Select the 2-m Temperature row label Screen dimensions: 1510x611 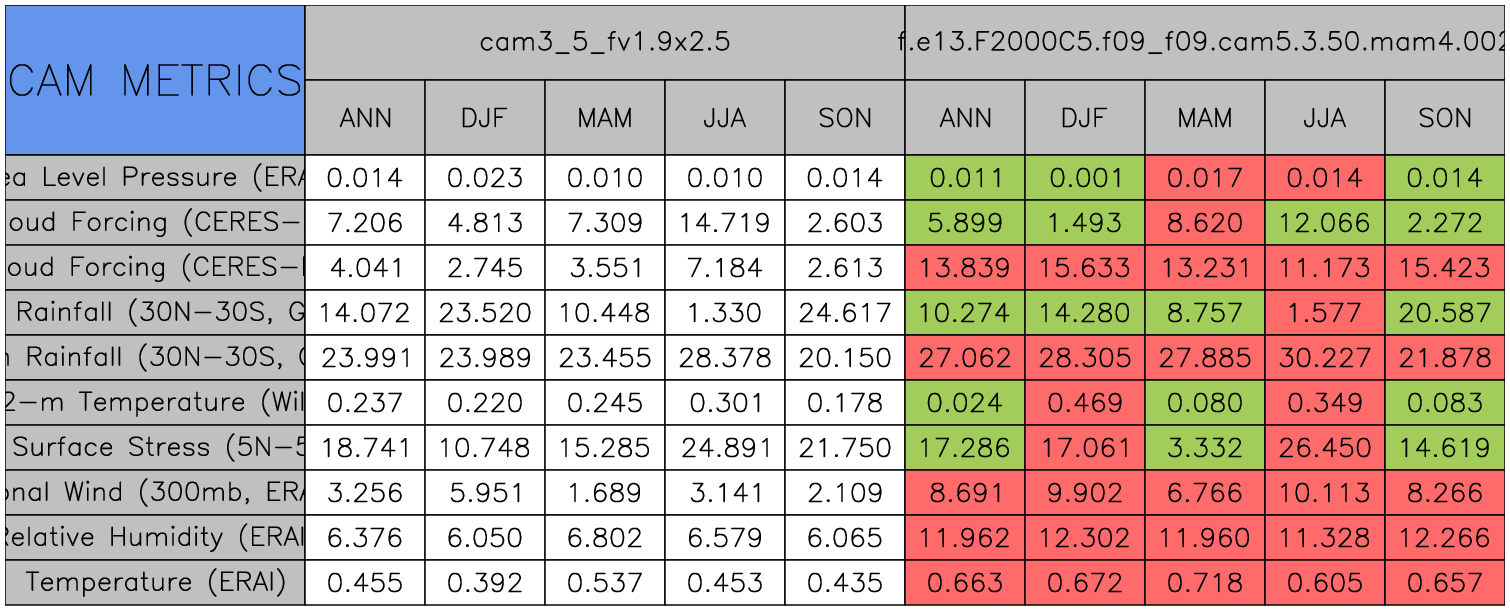point(155,403)
